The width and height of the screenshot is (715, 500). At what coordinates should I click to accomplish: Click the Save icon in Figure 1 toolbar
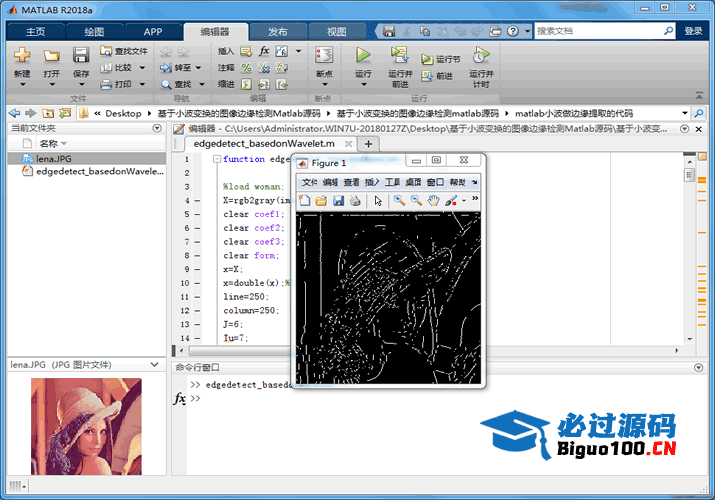click(x=338, y=201)
